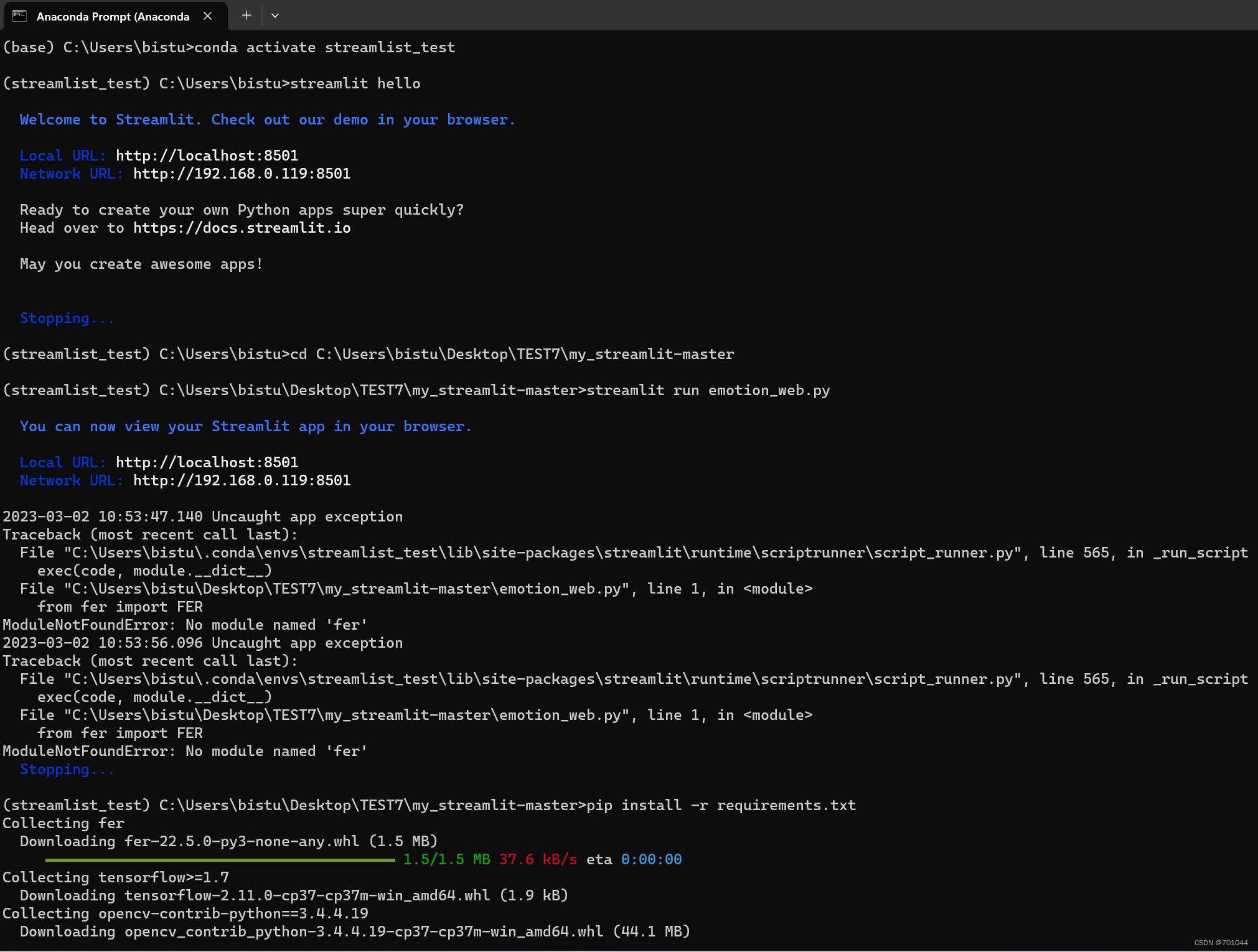This screenshot has height=952, width=1258.
Task: Click 'eta 0:00:00' text
Action: point(634,859)
